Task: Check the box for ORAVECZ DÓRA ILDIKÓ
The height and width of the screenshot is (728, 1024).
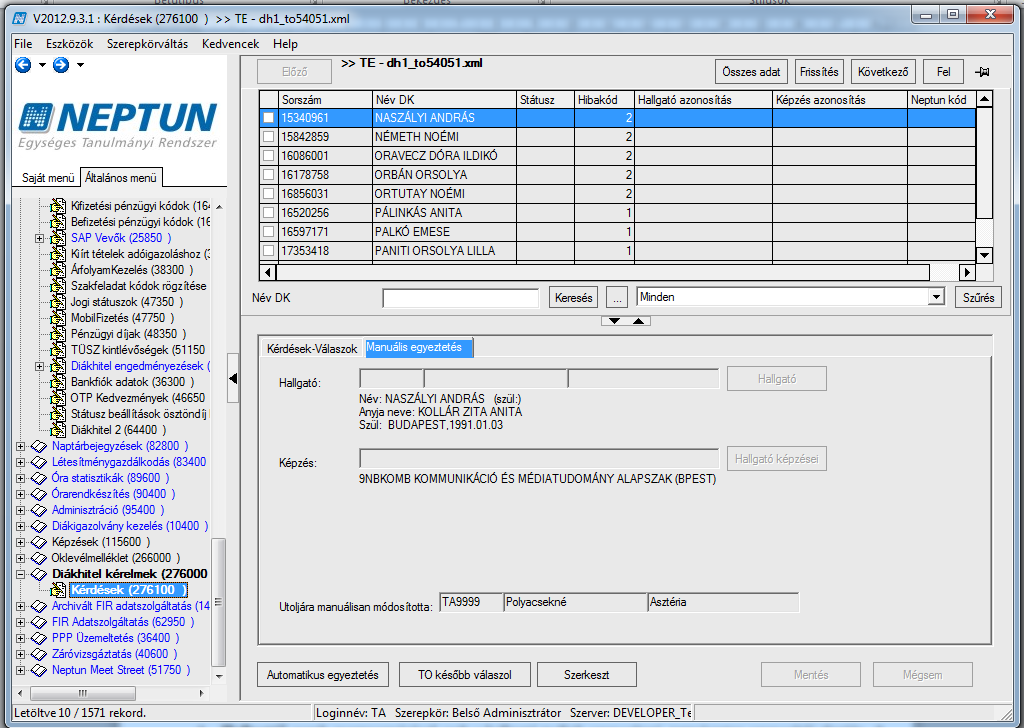Action: pos(268,156)
